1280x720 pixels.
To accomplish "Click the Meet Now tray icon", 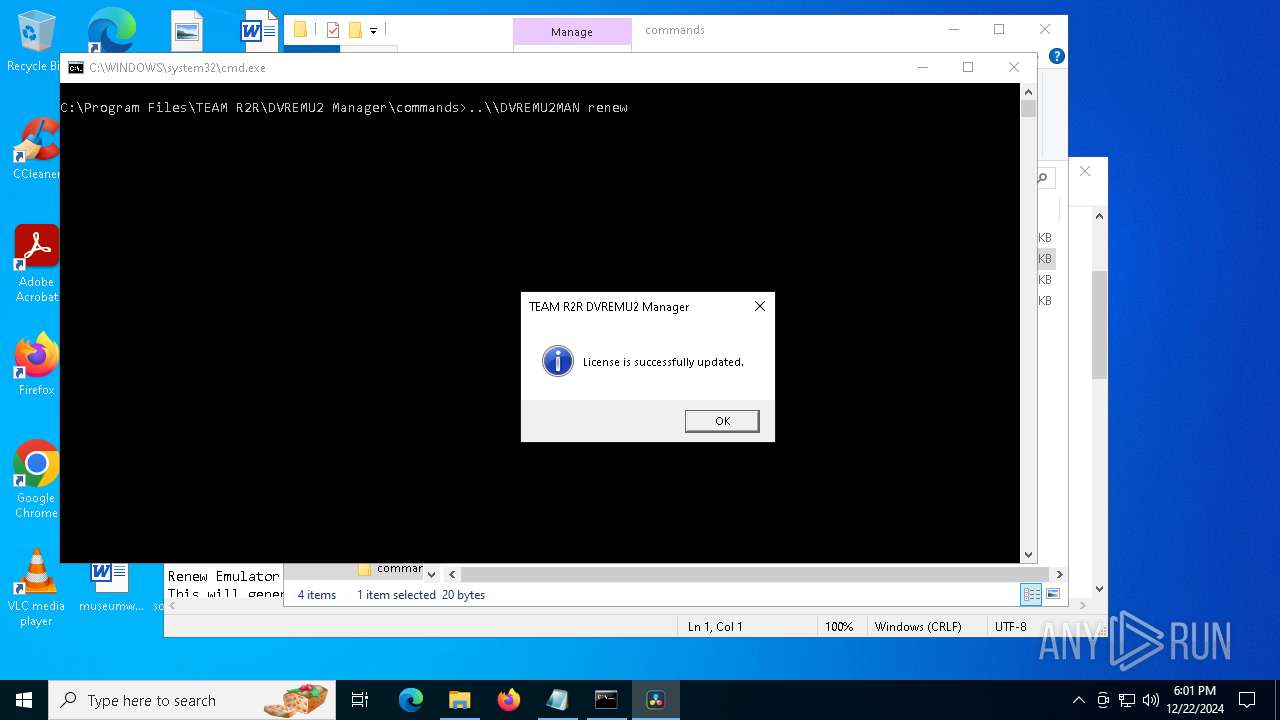I will tap(1103, 700).
